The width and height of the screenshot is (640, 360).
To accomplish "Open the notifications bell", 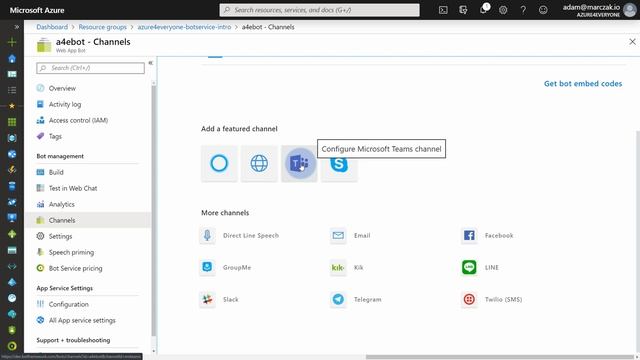I will click(484, 9).
